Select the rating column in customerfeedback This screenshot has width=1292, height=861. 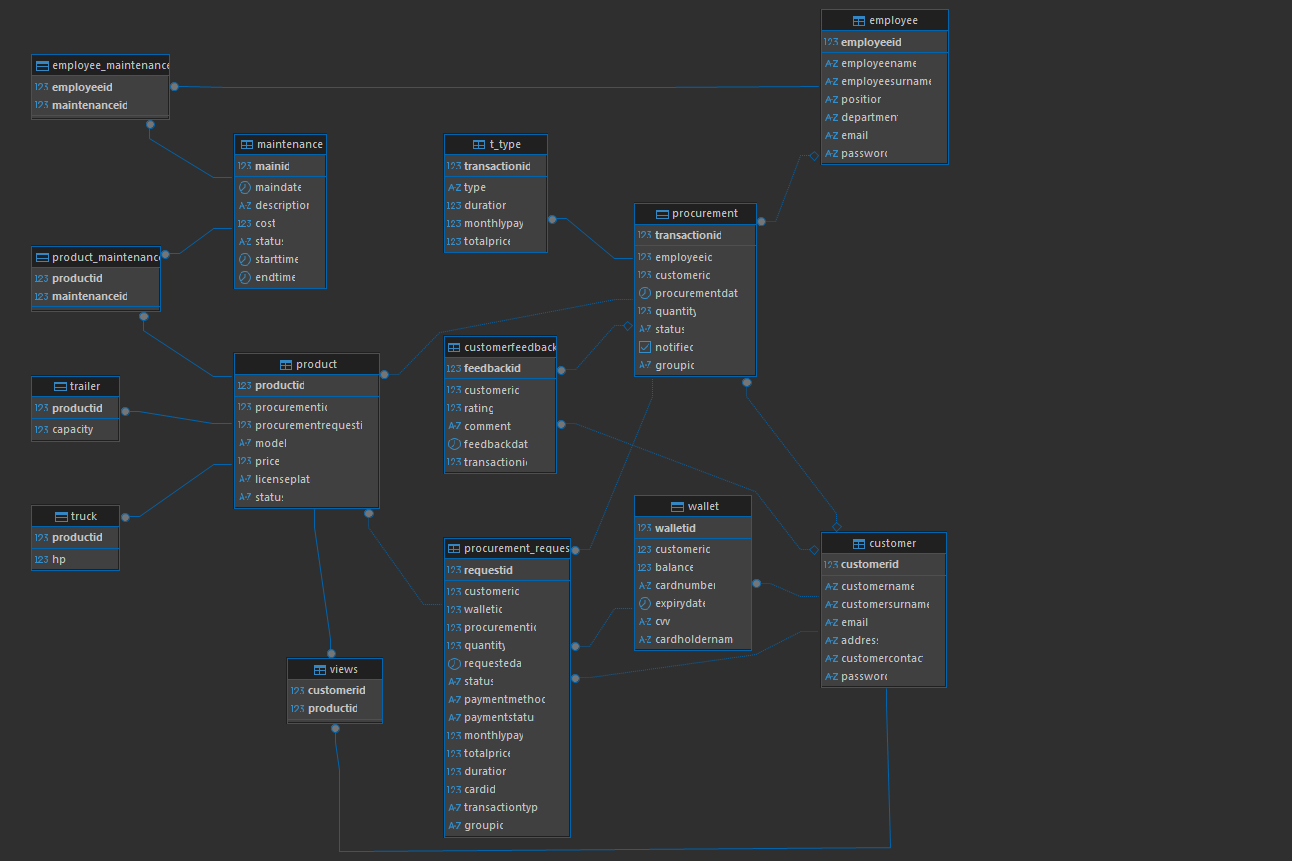tap(478, 408)
